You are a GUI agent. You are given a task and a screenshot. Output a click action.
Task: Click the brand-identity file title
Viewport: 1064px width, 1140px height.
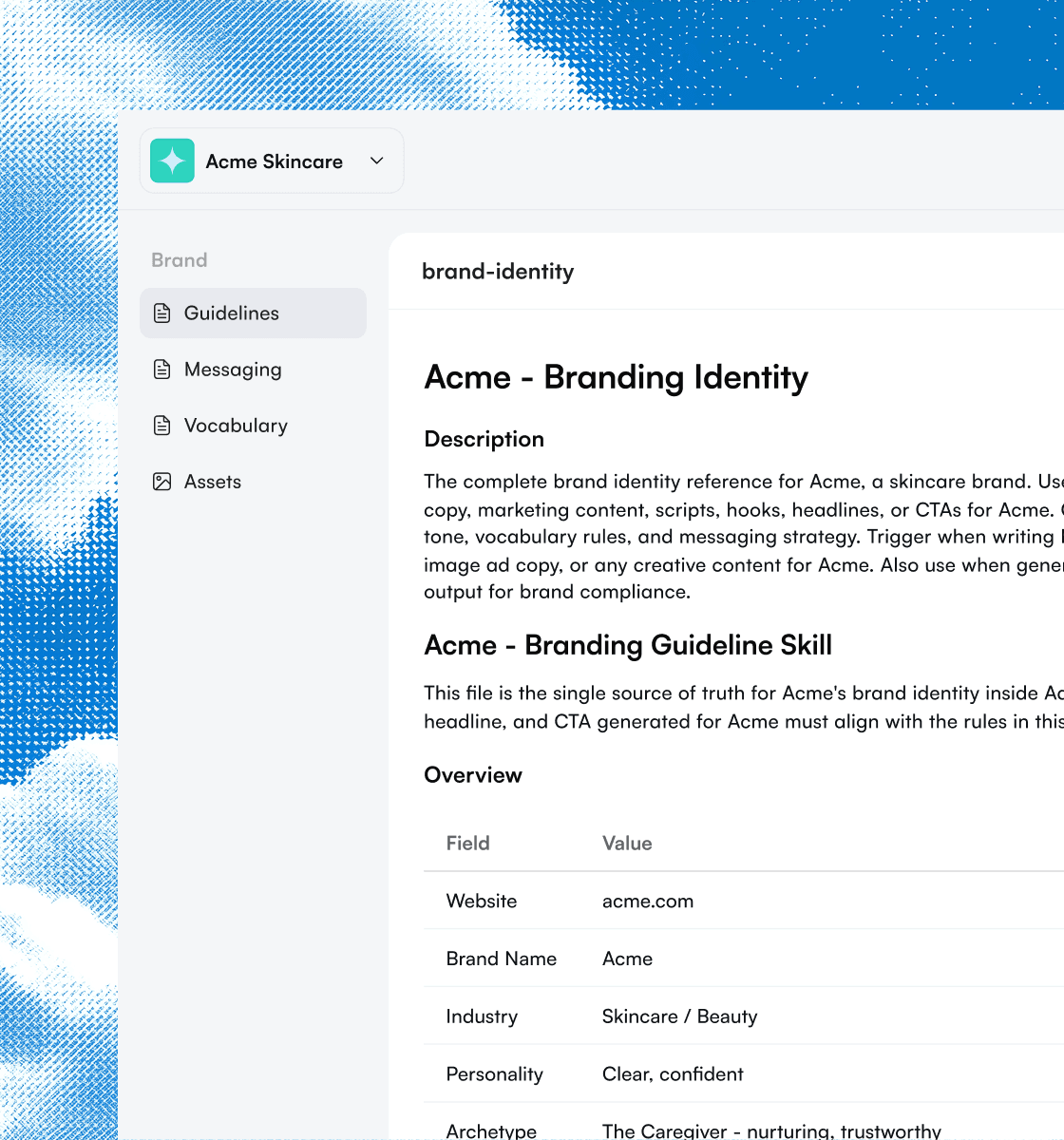click(x=498, y=272)
